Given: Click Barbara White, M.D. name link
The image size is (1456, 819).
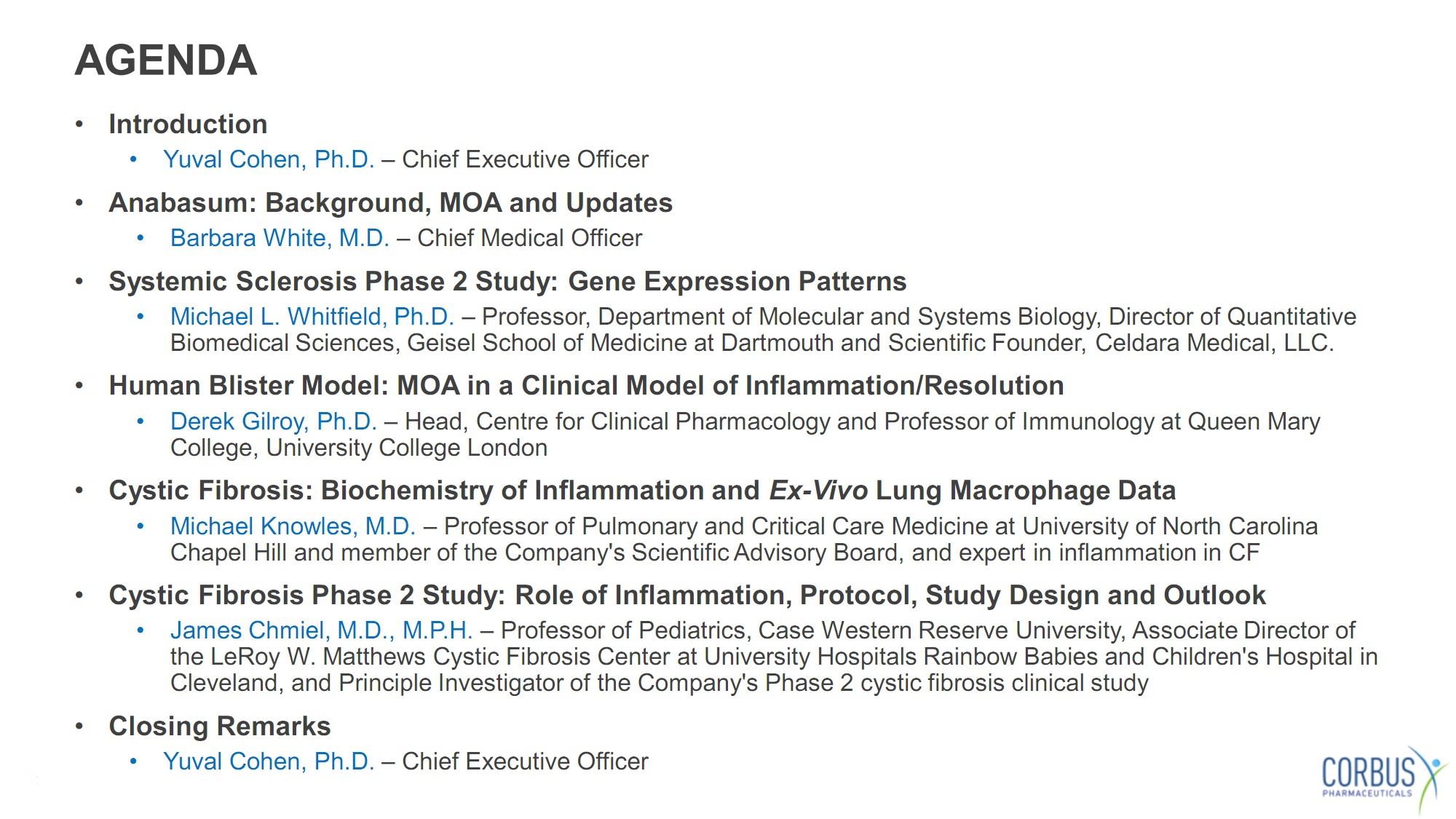Looking at the screenshot, I should coord(280,238).
